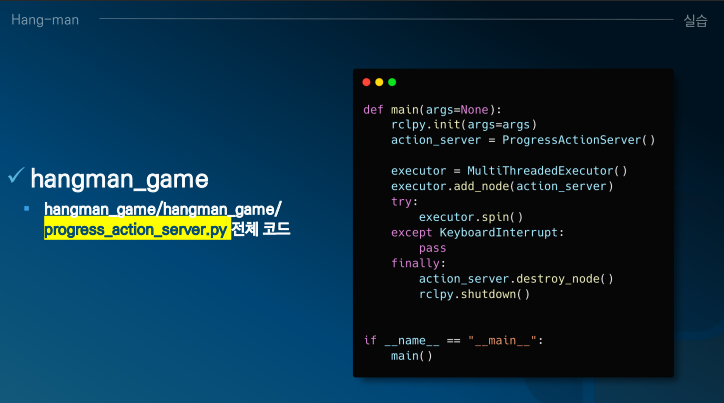Image resolution: width=724 pixels, height=403 pixels.
Task: Click the 실습 label at top right
Action: (x=695, y=20)
